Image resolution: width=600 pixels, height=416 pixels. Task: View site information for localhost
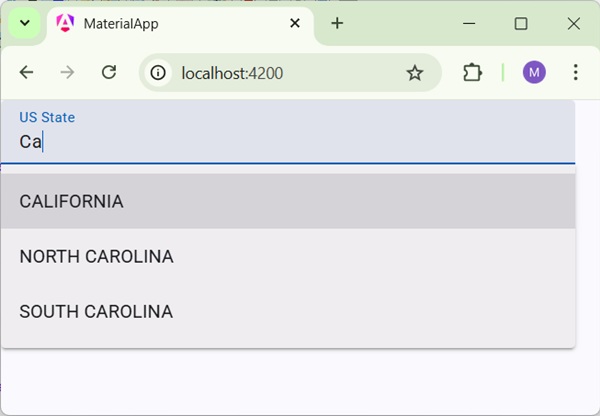click(x=158, y=72)
